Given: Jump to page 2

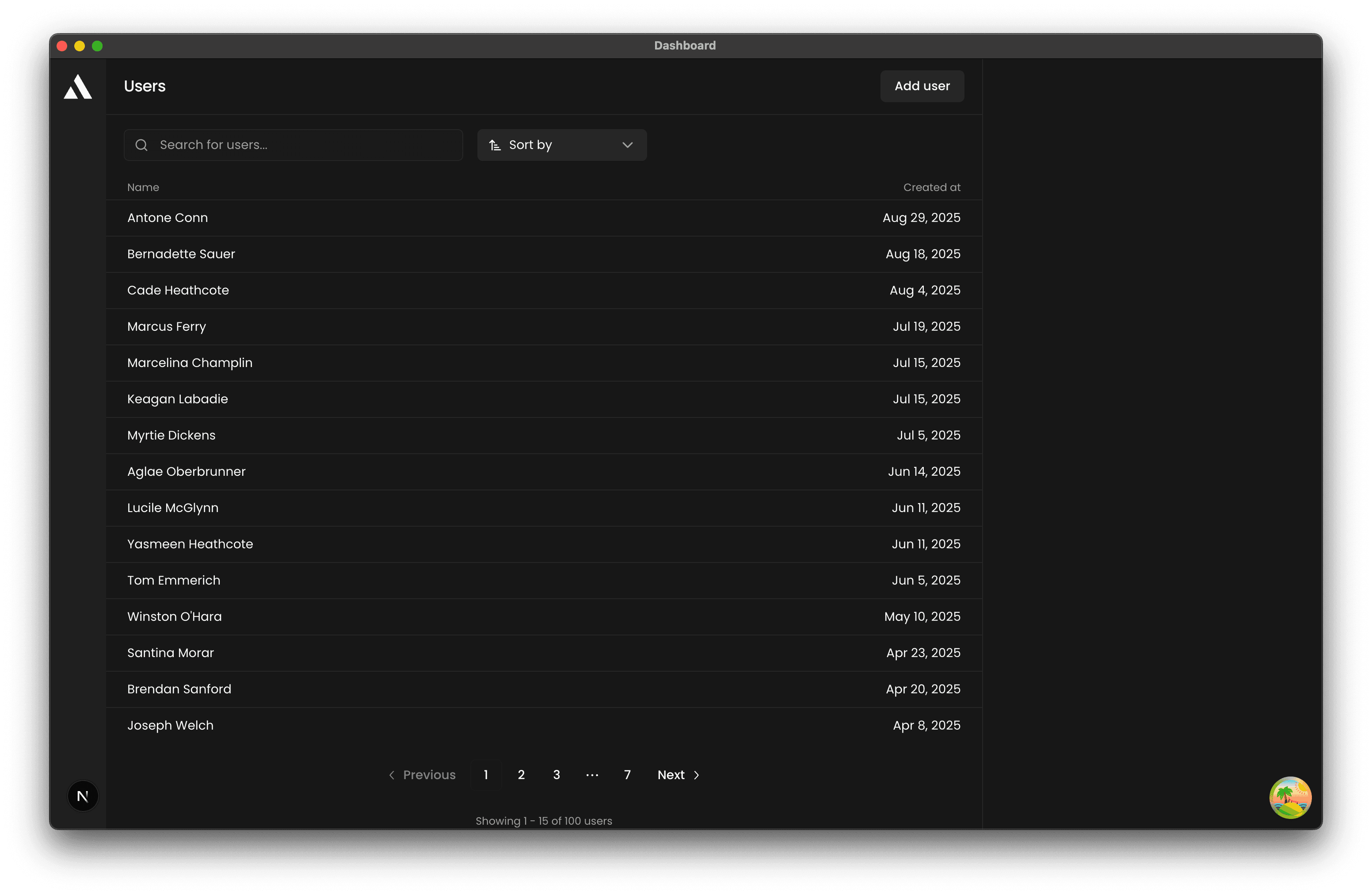Looking at the screenshot, I should [521, 775].
